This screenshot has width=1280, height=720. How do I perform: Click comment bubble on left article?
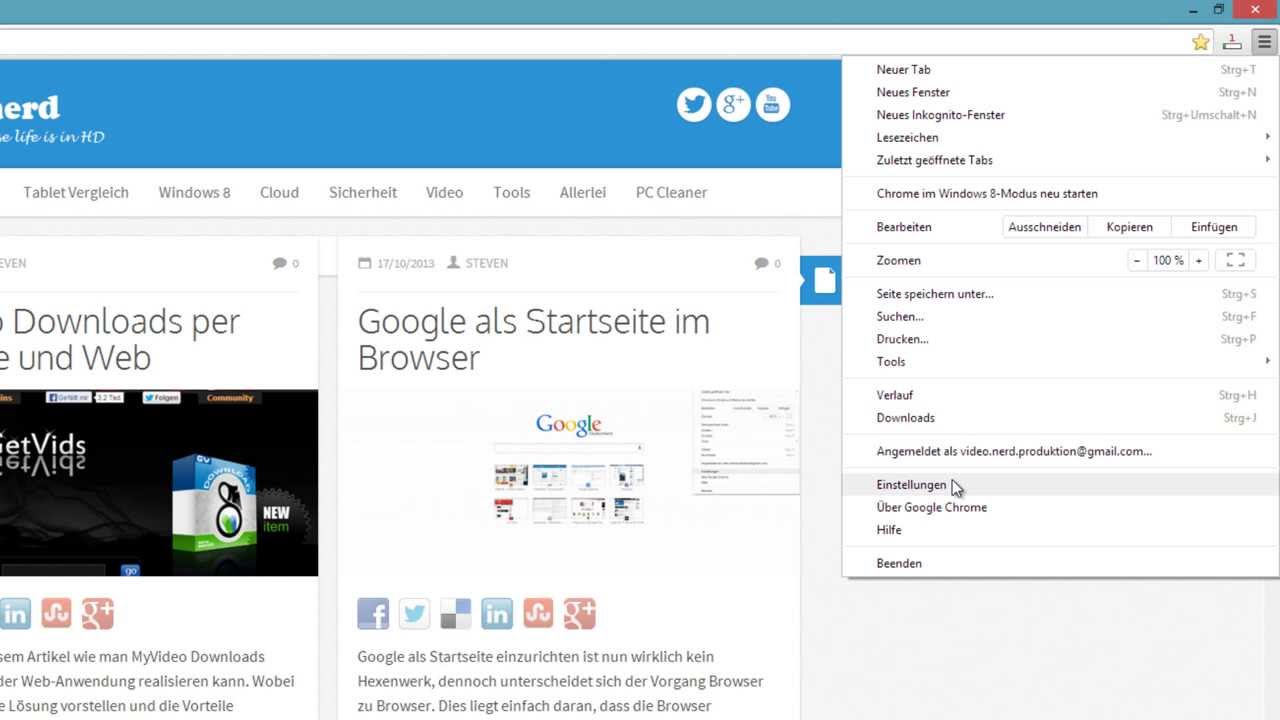(279, 263)
